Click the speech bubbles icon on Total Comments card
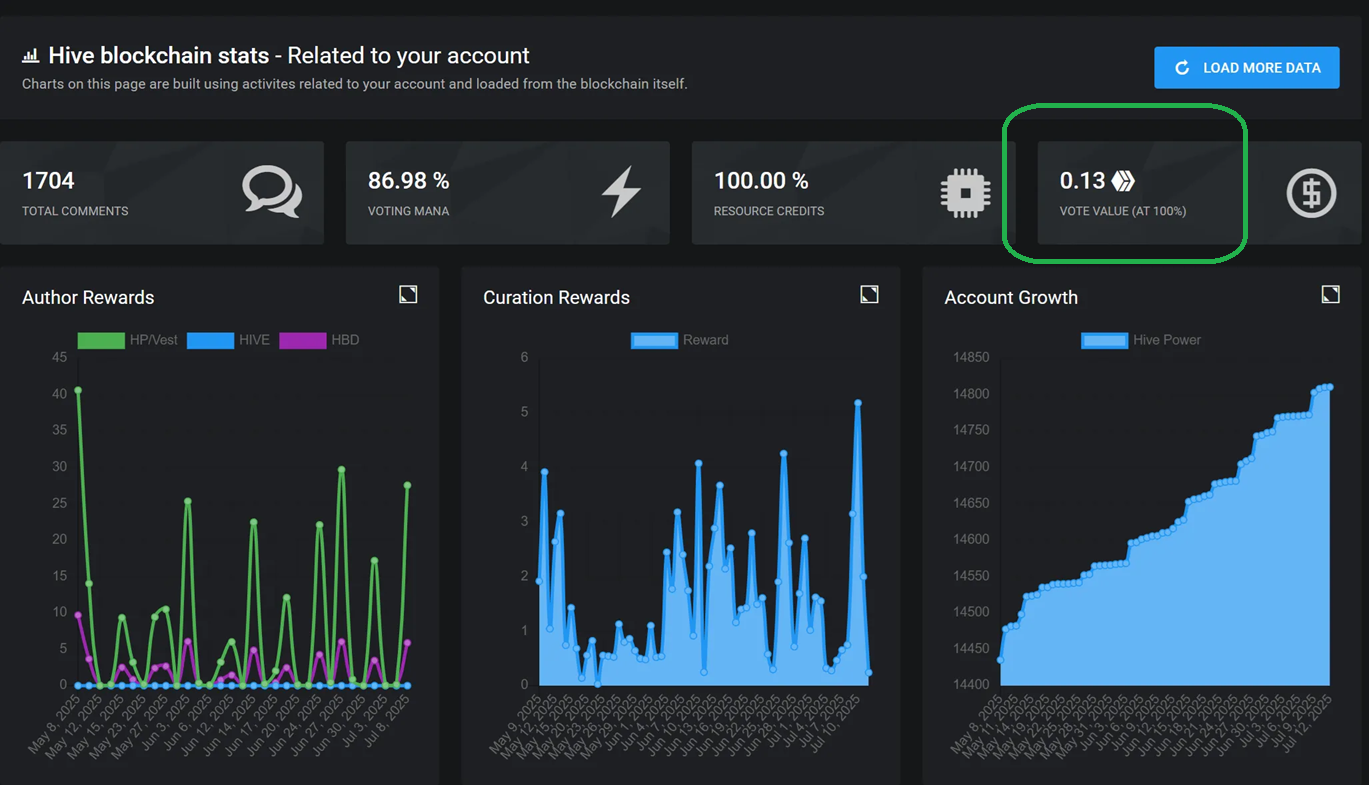1369x785 pixels. pos(272,192)
